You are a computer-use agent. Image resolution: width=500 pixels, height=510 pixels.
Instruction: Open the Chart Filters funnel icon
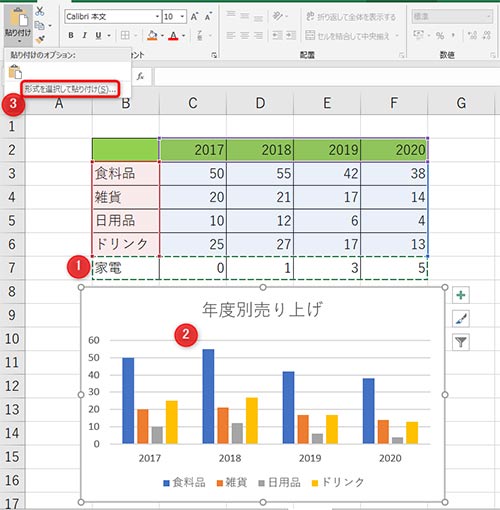[461, 342]
